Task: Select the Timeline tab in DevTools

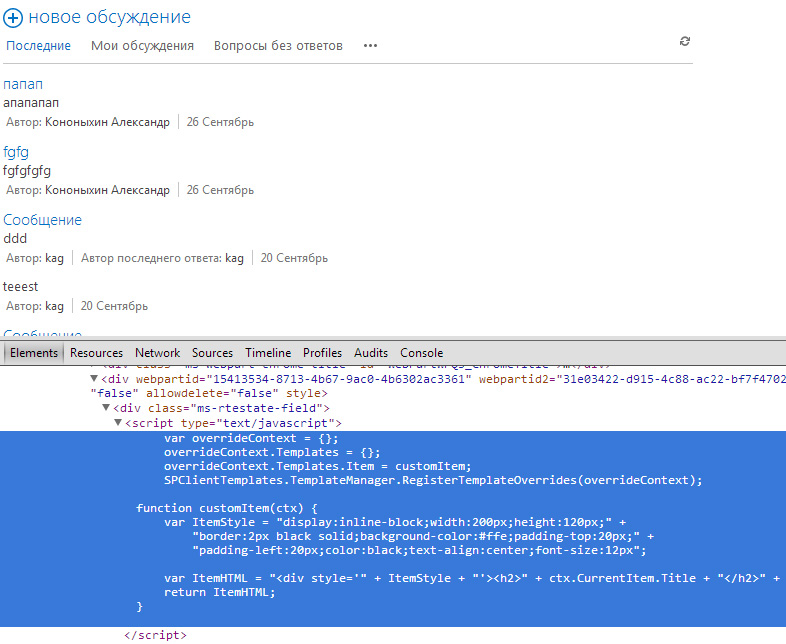Action: (268, 353)
